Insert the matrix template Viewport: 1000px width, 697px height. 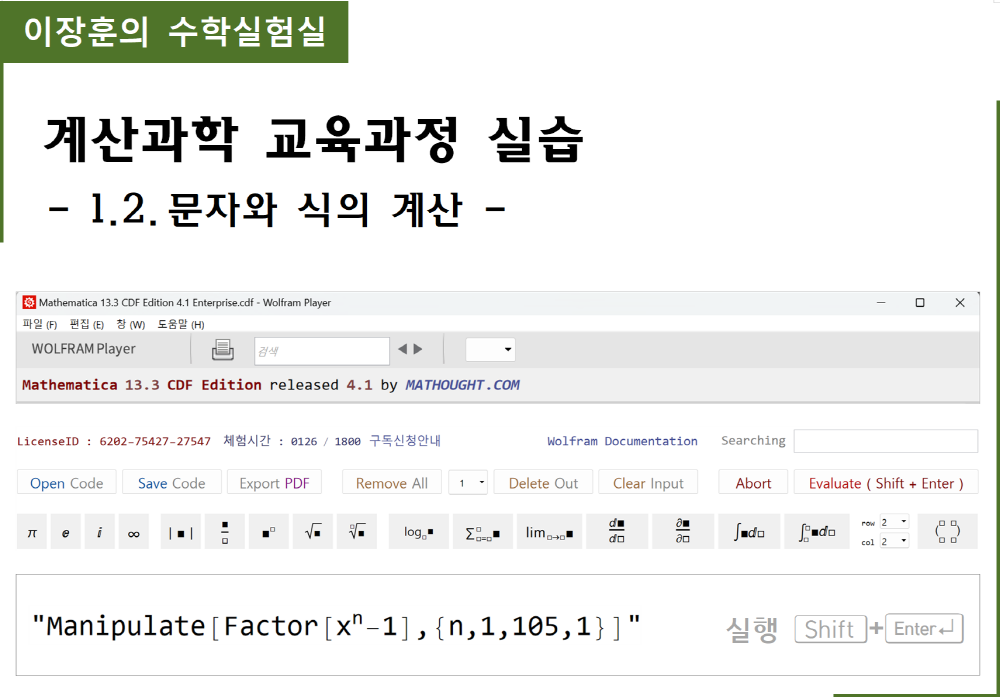pos(947,532)
